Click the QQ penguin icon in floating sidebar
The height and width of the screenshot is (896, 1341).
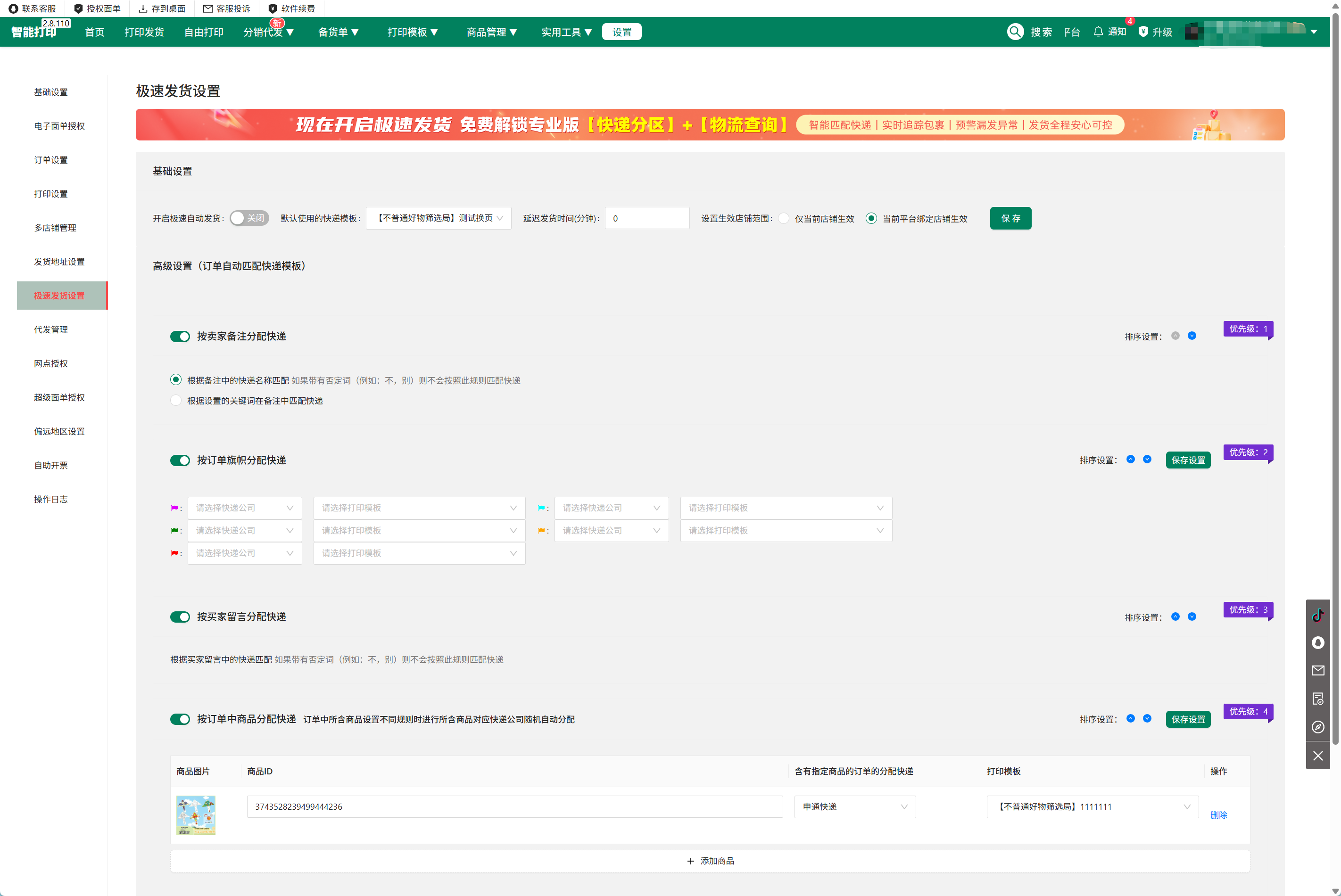tap(1317, 643)
